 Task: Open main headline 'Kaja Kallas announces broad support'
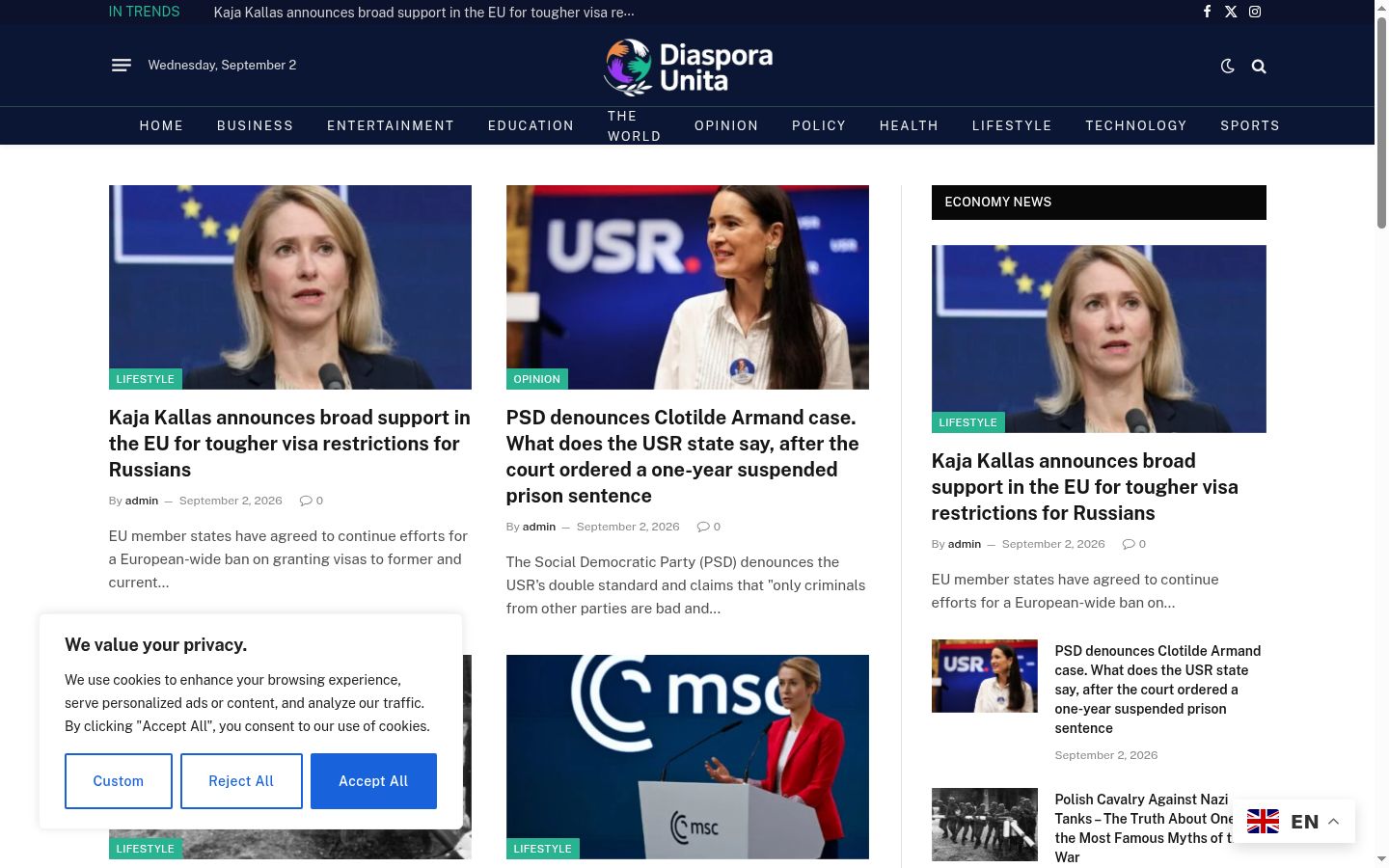(289, 444)
